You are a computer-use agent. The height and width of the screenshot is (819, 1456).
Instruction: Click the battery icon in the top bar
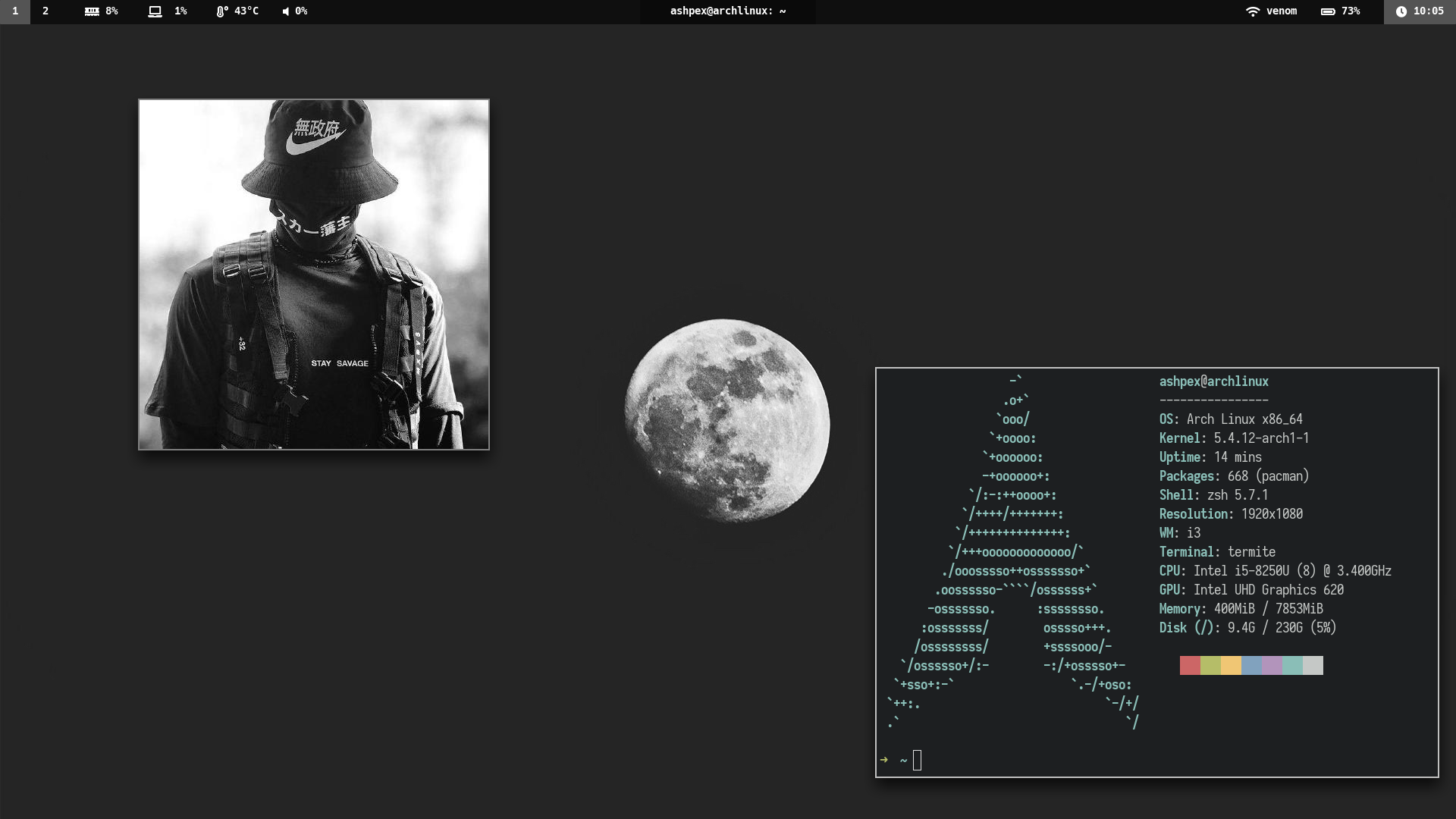pyautogui.click(x=1328, y=11)
